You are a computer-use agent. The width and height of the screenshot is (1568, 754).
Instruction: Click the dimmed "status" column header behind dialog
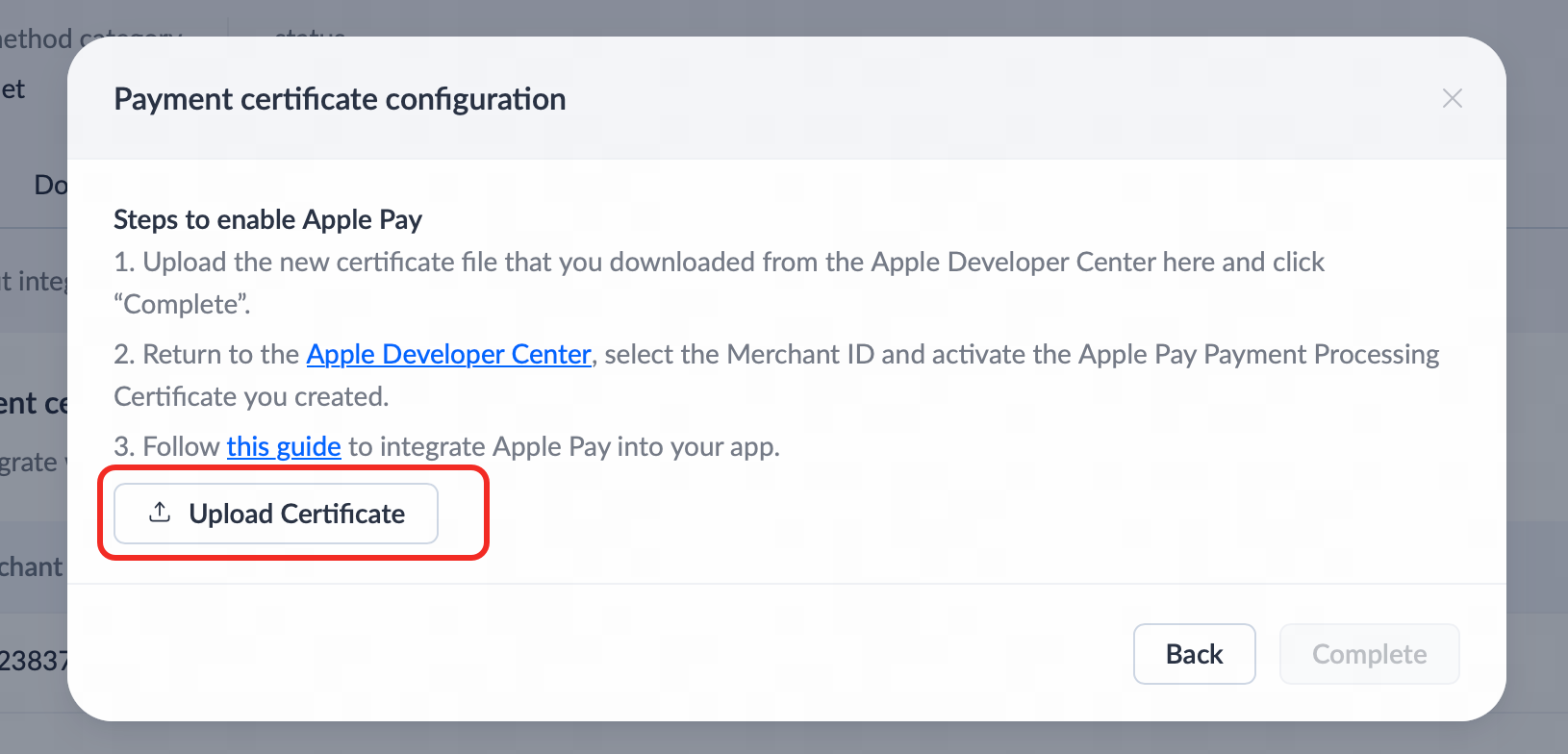click(x=308, y=33)
